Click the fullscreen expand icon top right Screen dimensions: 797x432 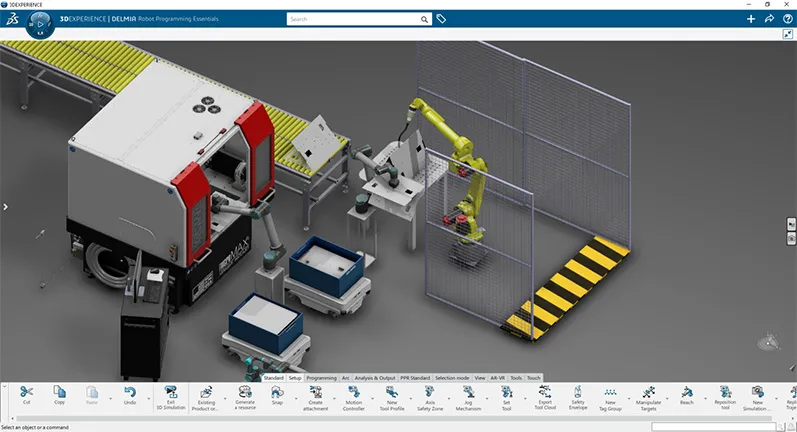[x=788, y=34]
